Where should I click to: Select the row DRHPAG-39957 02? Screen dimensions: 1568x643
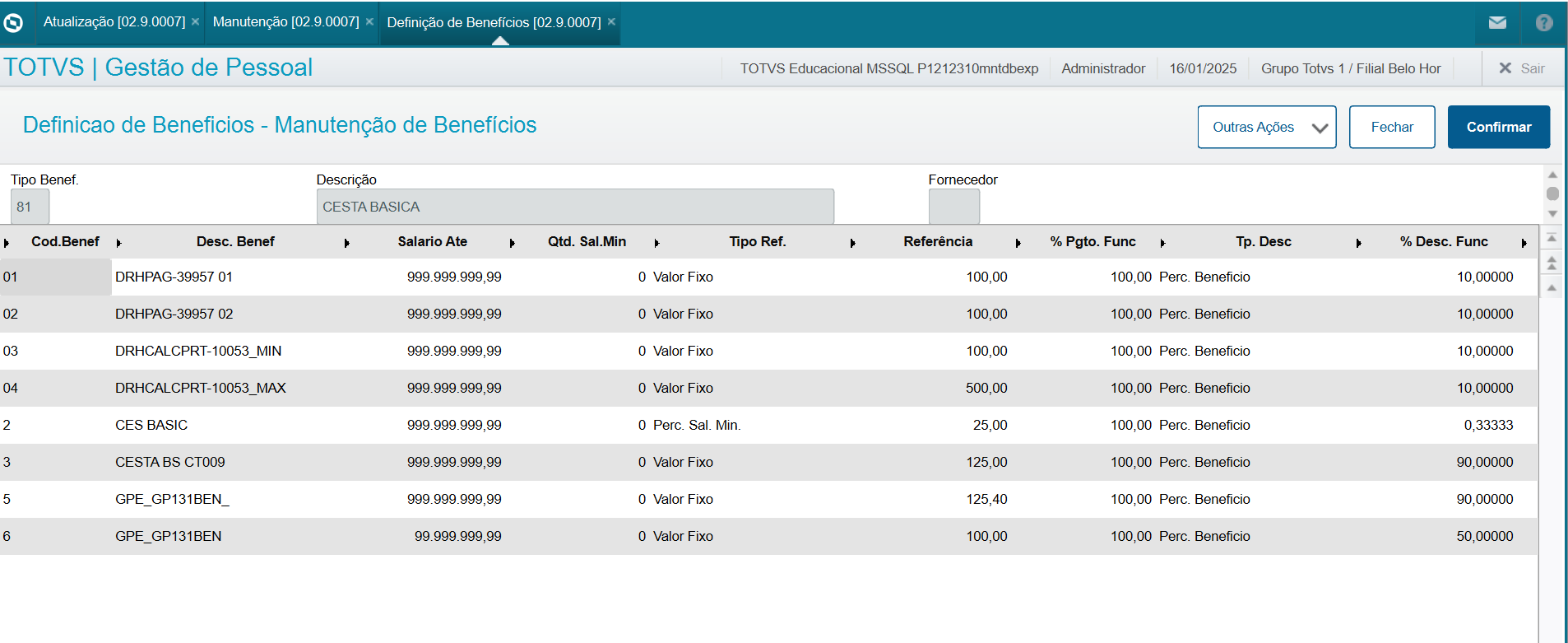768,314
